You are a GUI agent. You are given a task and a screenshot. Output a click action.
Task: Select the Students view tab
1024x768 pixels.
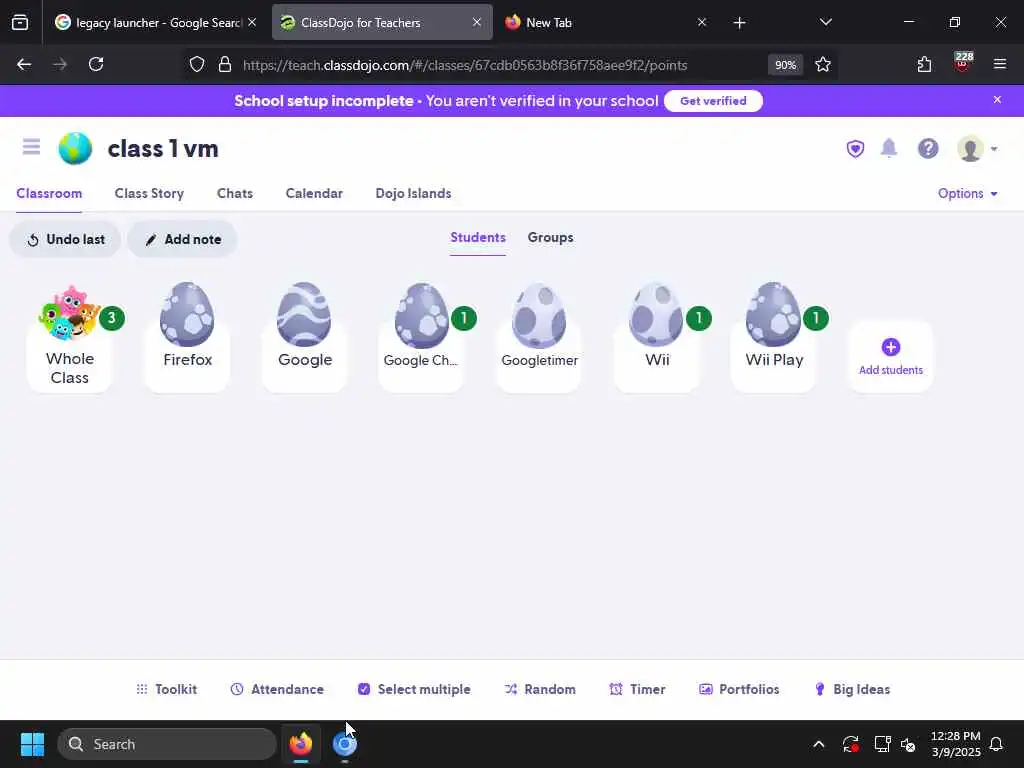point(478,238)
